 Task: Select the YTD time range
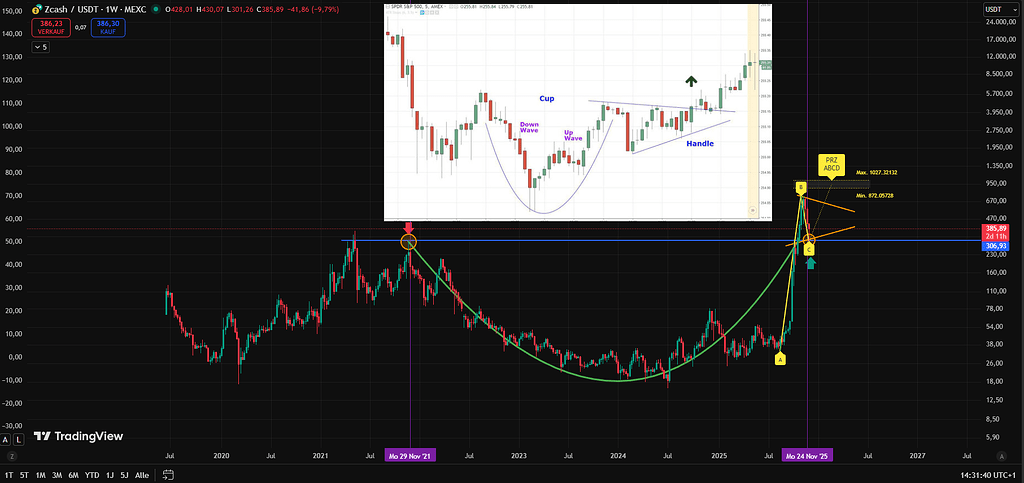91,475
